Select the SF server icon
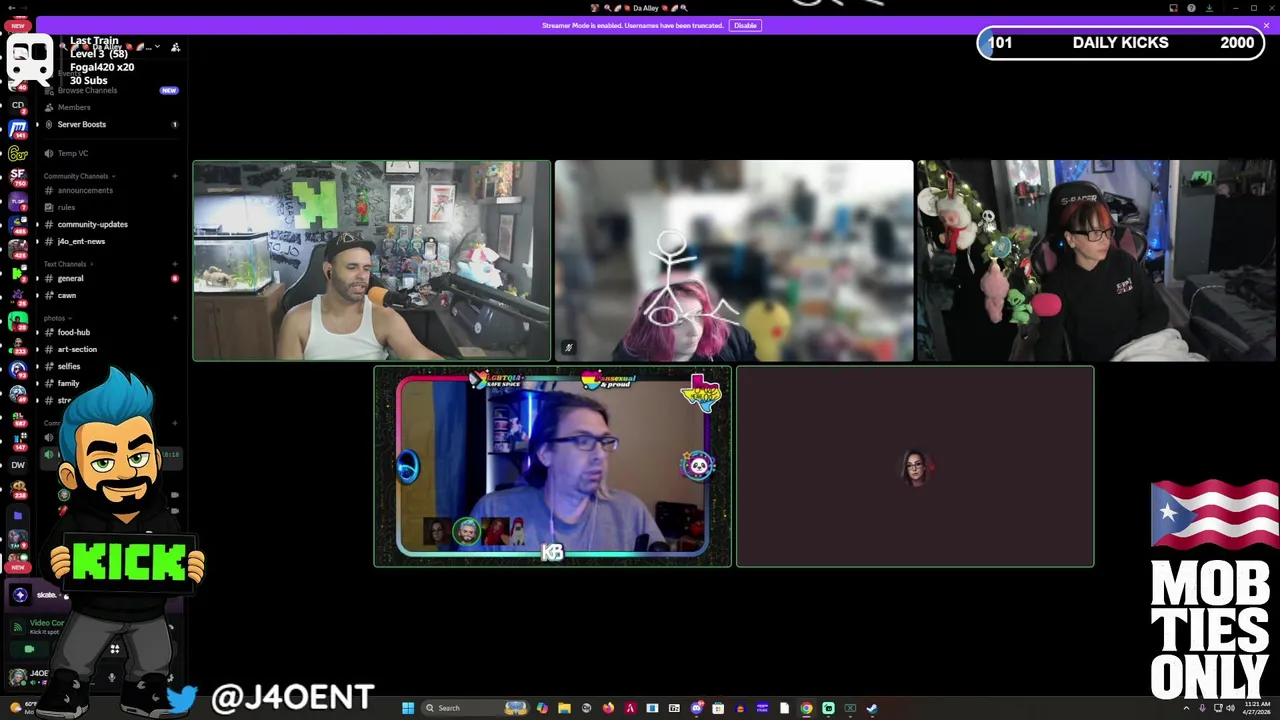This screenshot has height=720, width=1280. (17, 175)
